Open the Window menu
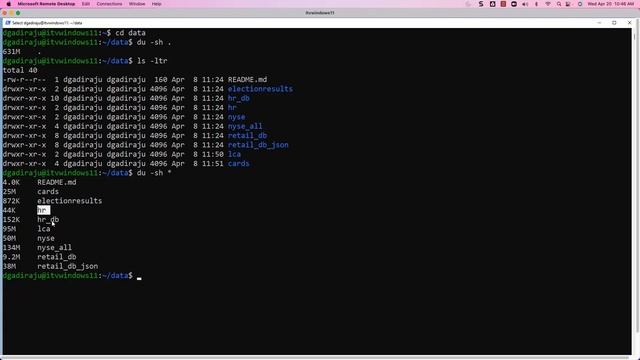The height and width of the screenshot is (360, 640). point(137,4)
